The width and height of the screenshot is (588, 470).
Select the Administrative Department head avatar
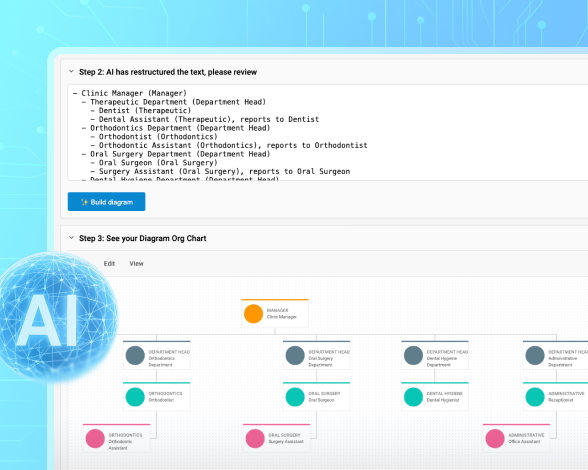[535, 355]
